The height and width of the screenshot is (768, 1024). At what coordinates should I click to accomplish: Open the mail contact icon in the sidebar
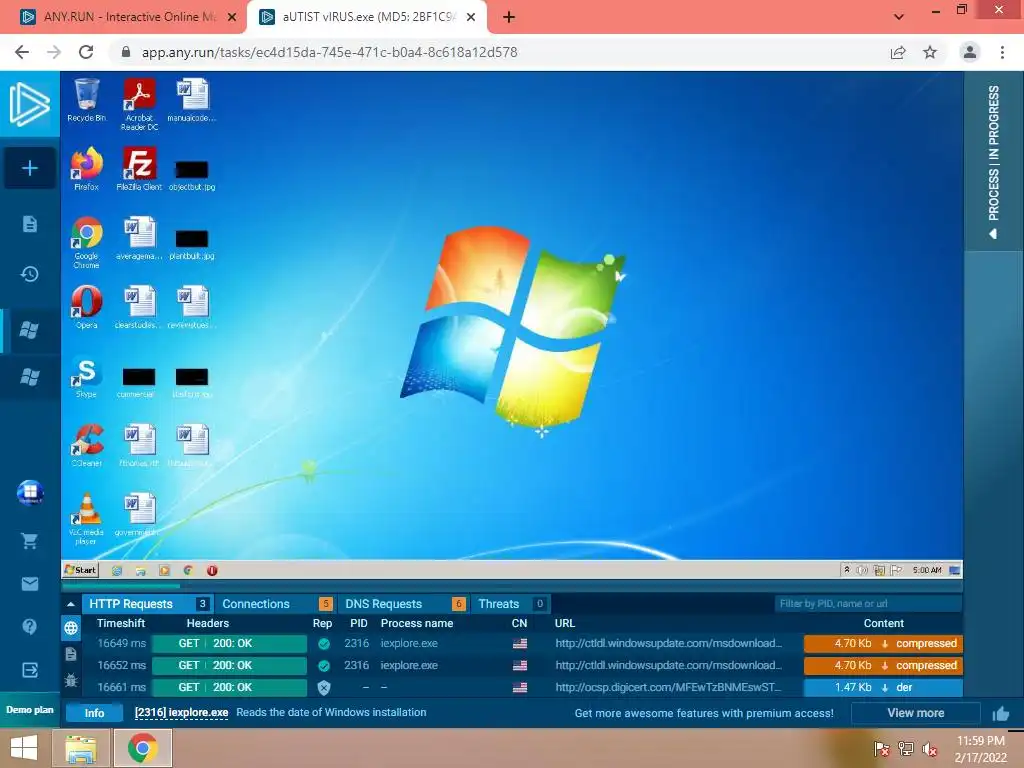pos(29,584)
